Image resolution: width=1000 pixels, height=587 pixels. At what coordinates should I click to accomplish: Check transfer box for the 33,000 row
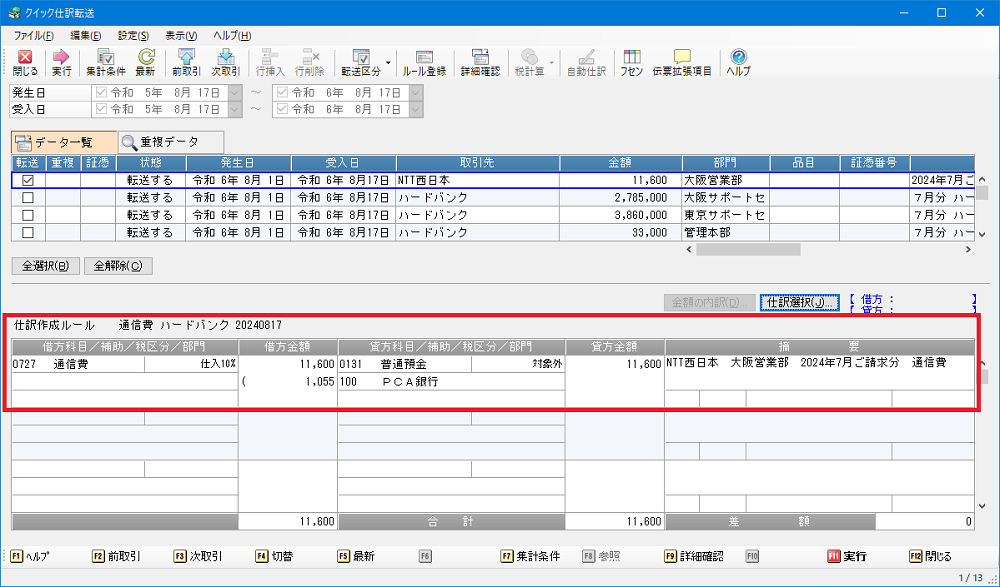28,232
